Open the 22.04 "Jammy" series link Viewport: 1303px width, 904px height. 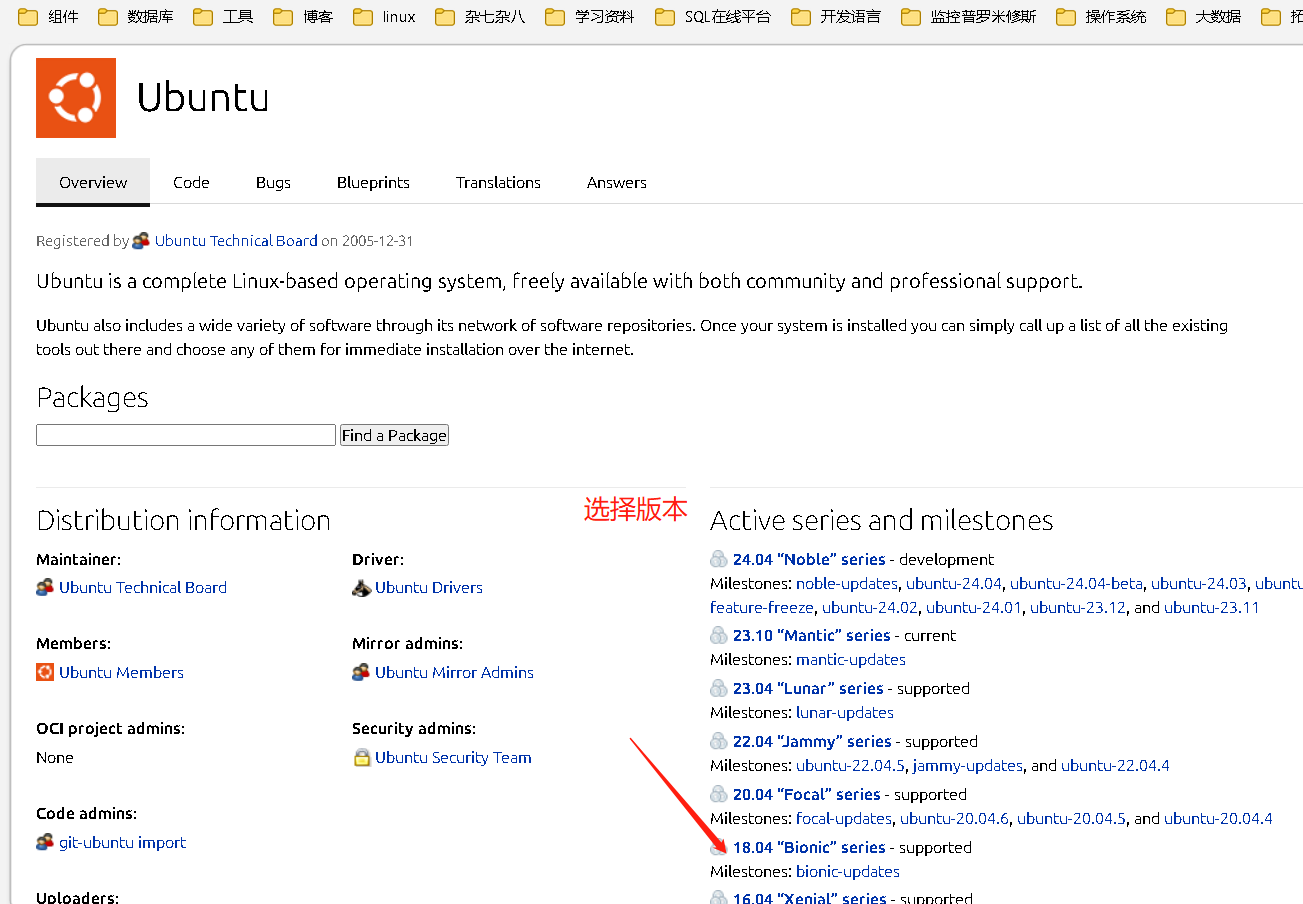(812, 741)
